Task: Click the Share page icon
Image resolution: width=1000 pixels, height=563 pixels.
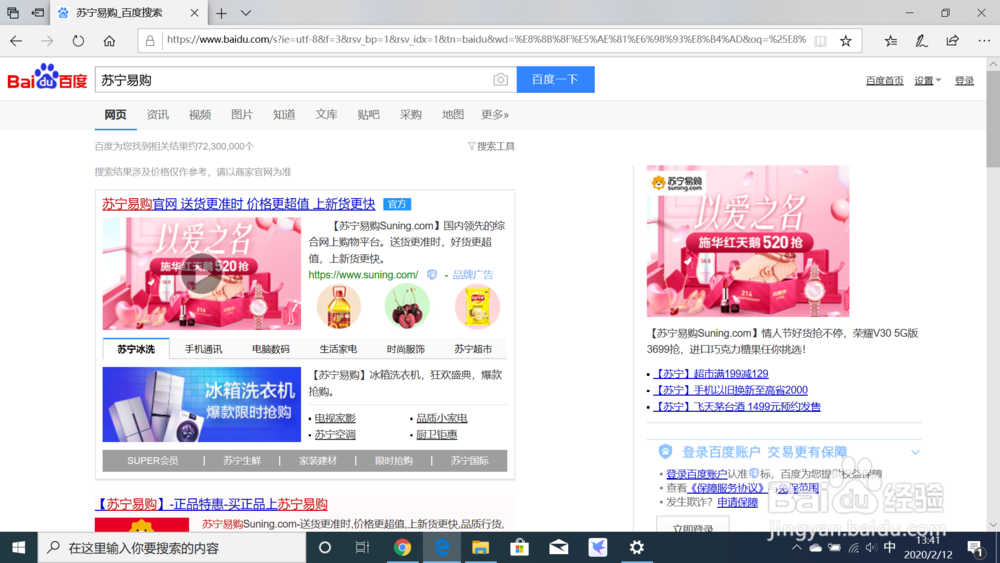Action: click(x=953, y=41)
